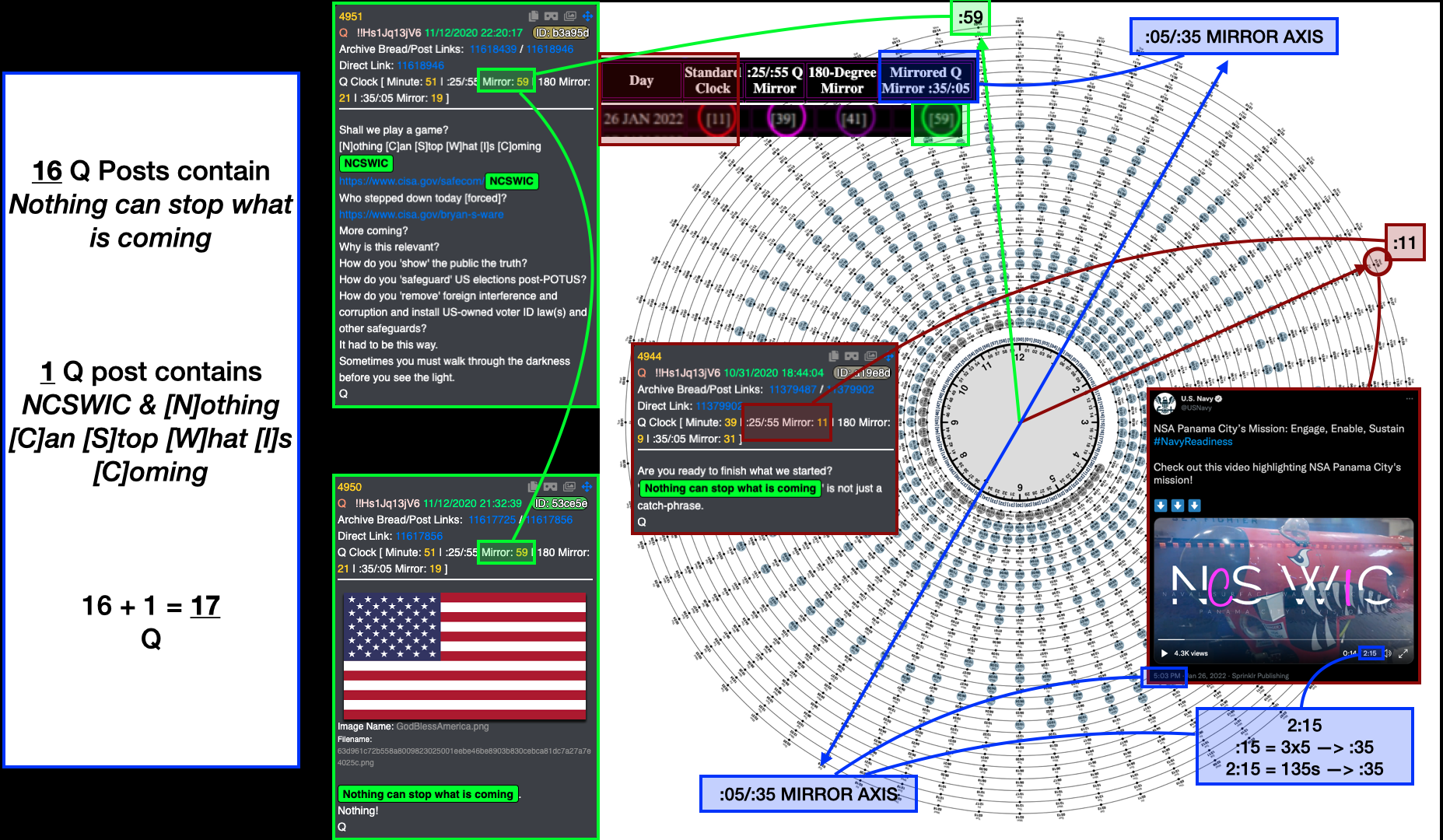Viewport: 1443px width, 840px height.
Task: Select the highlighted phrase in post 4944
Action: click(x=730, y=488)
